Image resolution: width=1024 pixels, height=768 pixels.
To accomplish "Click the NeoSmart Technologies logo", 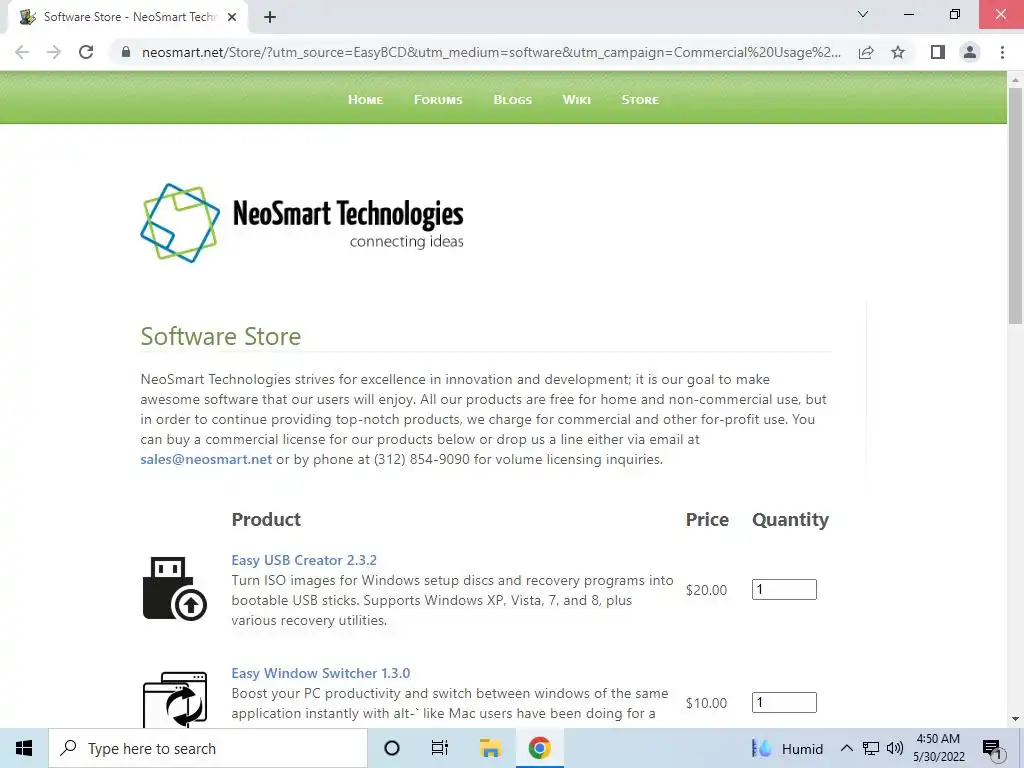I will (302, 223).
